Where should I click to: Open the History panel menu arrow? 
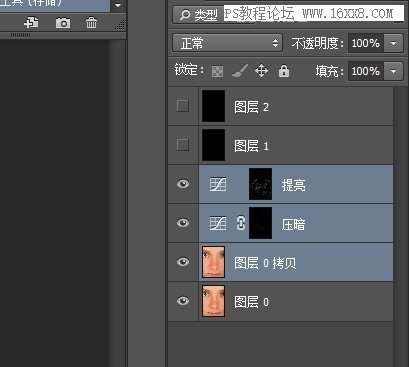point(117,5)
